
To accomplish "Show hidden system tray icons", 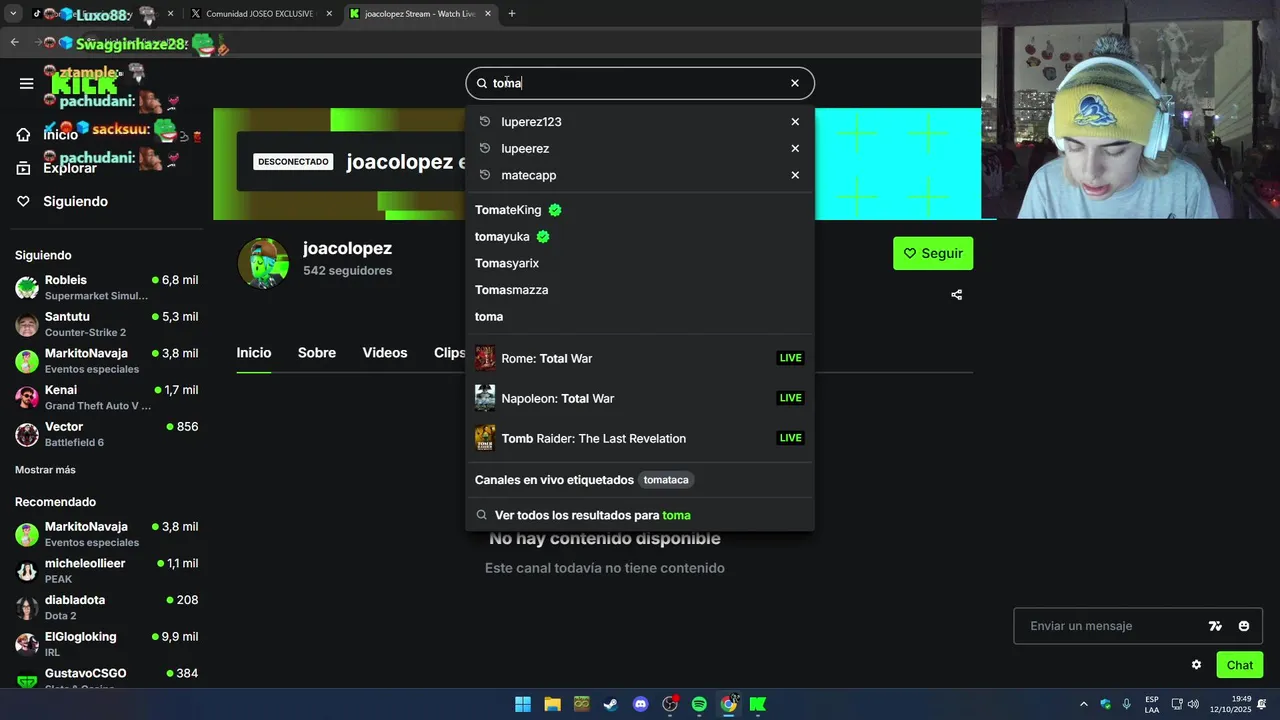I will tap(1083, 704).
